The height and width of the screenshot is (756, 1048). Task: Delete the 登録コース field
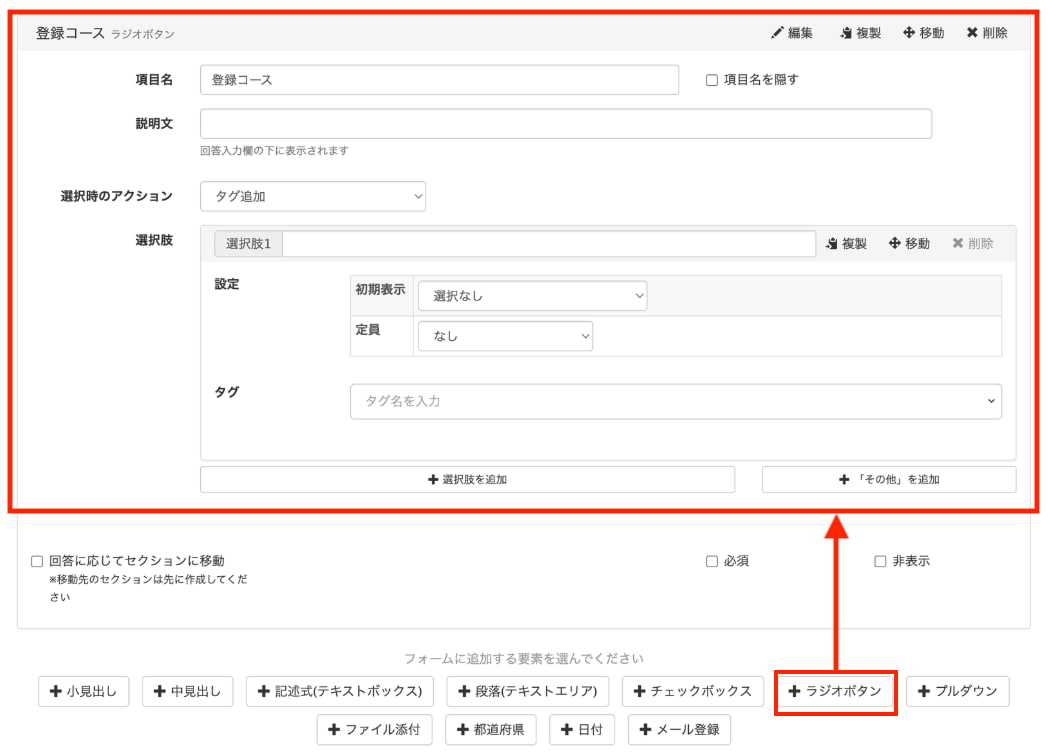tap(986, 33)
